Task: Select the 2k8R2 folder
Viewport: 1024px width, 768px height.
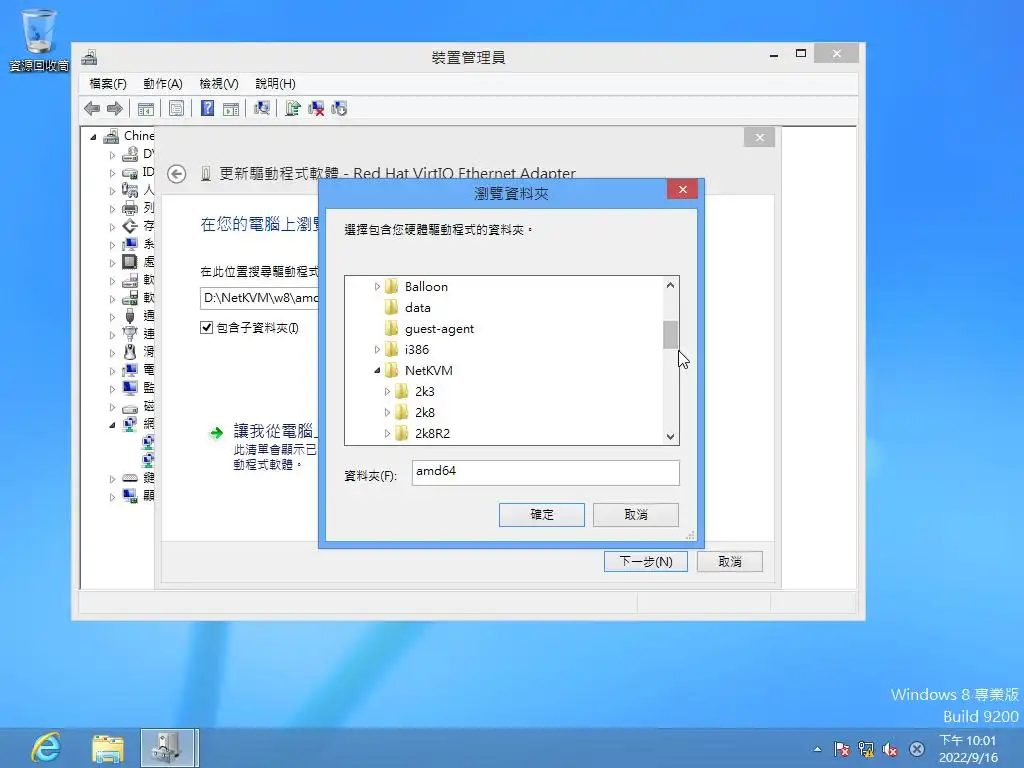Action: click(432, 433)
